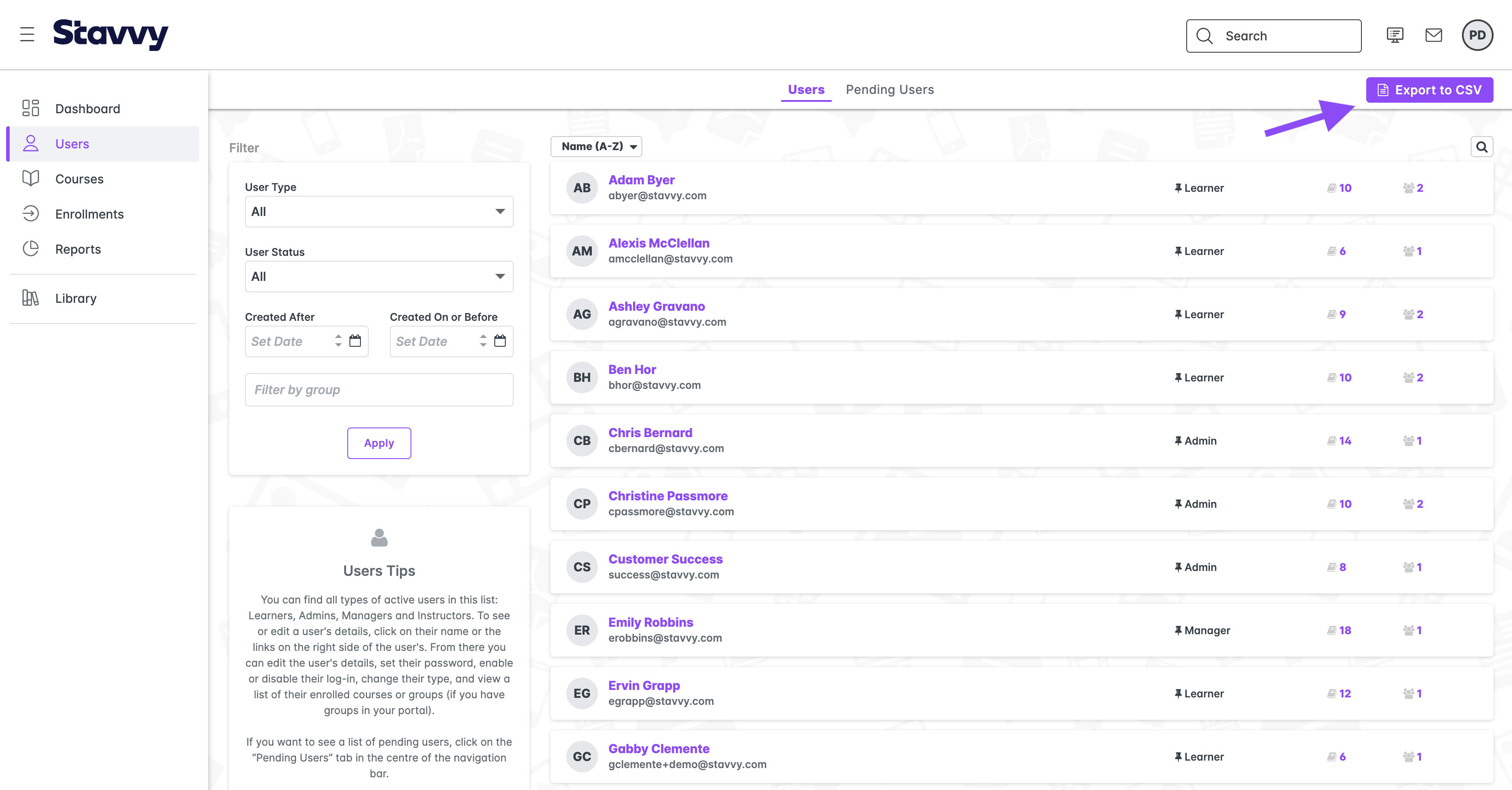1512x790 pixels.
Task: Open Ervin Grapp's user profile link
Action: (x=644, y=686)
